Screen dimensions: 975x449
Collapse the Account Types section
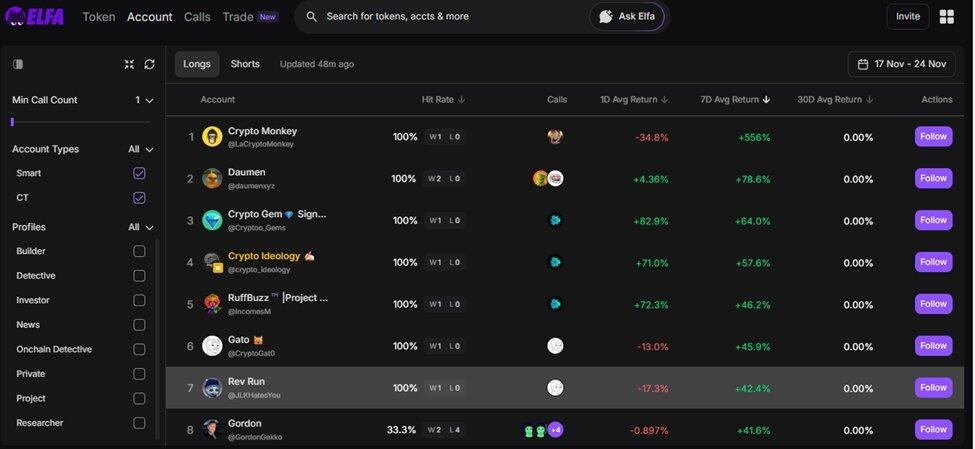click(x=149, y=149)
